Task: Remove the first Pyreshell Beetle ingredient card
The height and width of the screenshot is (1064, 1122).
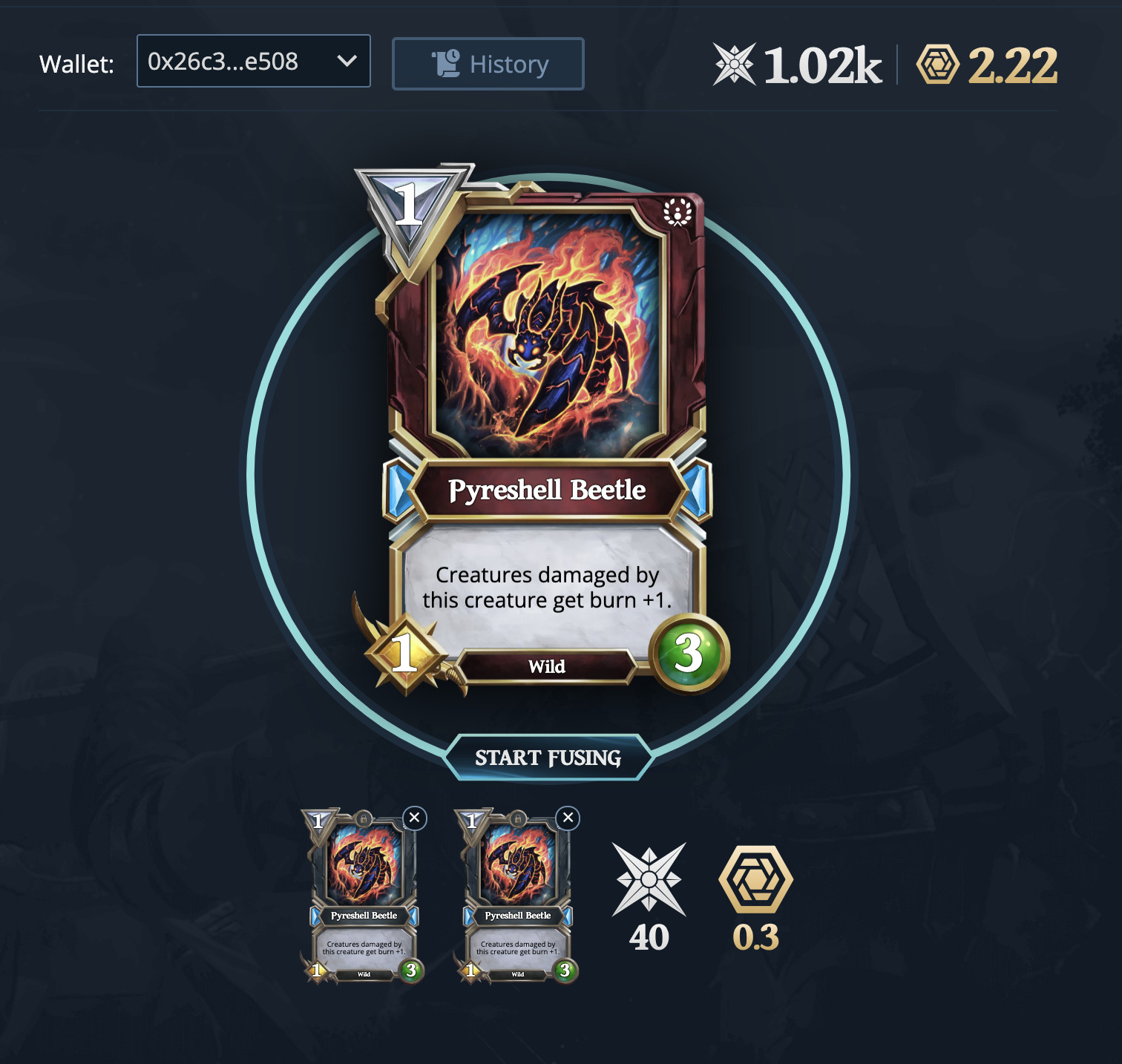Action: 415,818
